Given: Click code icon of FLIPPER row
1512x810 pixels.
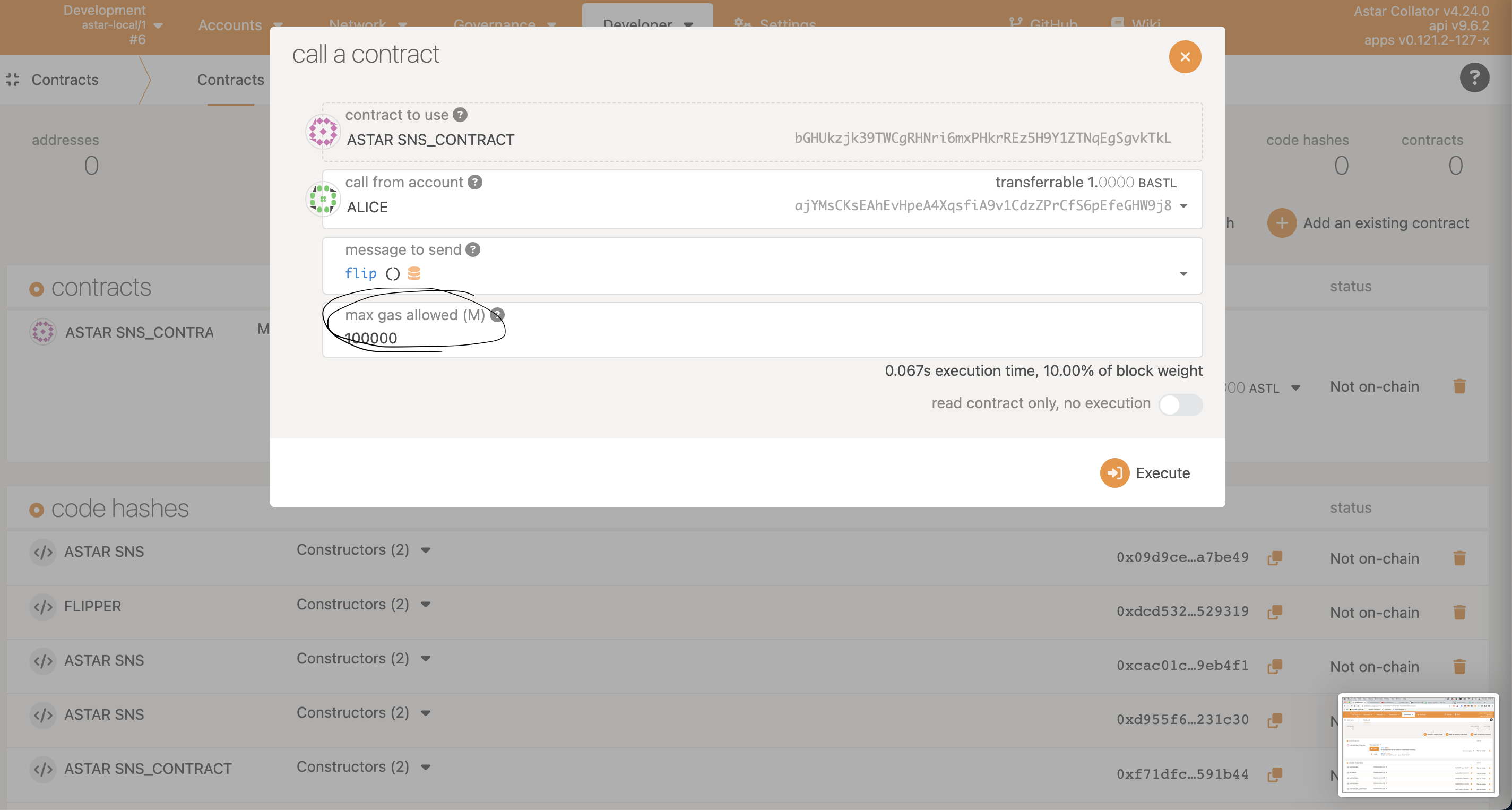Looking at the screenshot, I should [x=43, y=607].
